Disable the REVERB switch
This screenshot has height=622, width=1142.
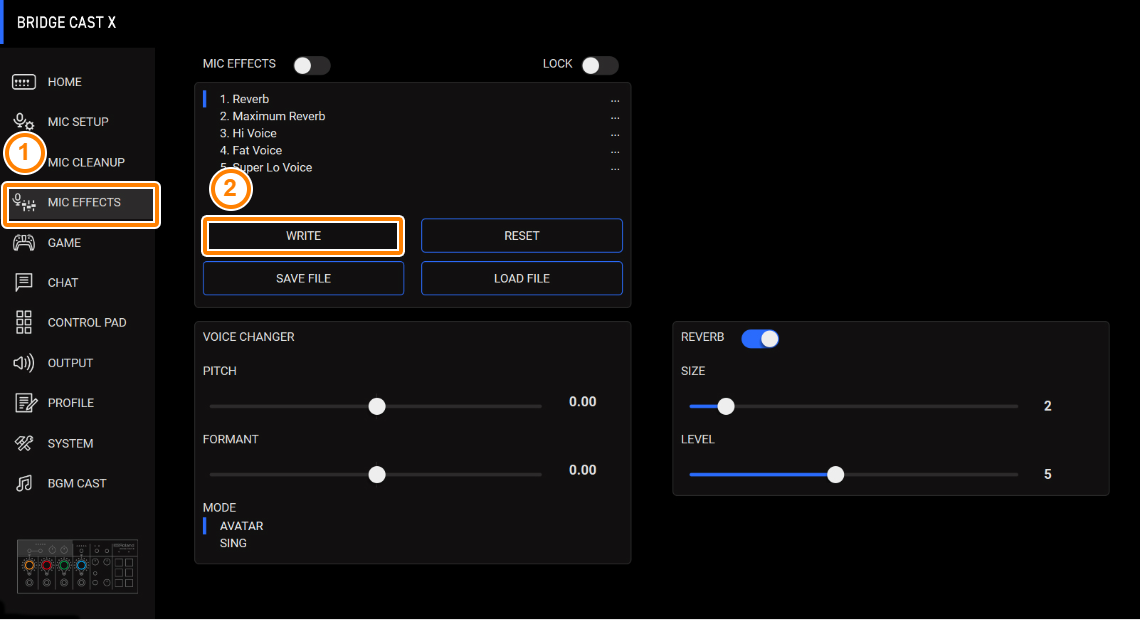[760, 339]
